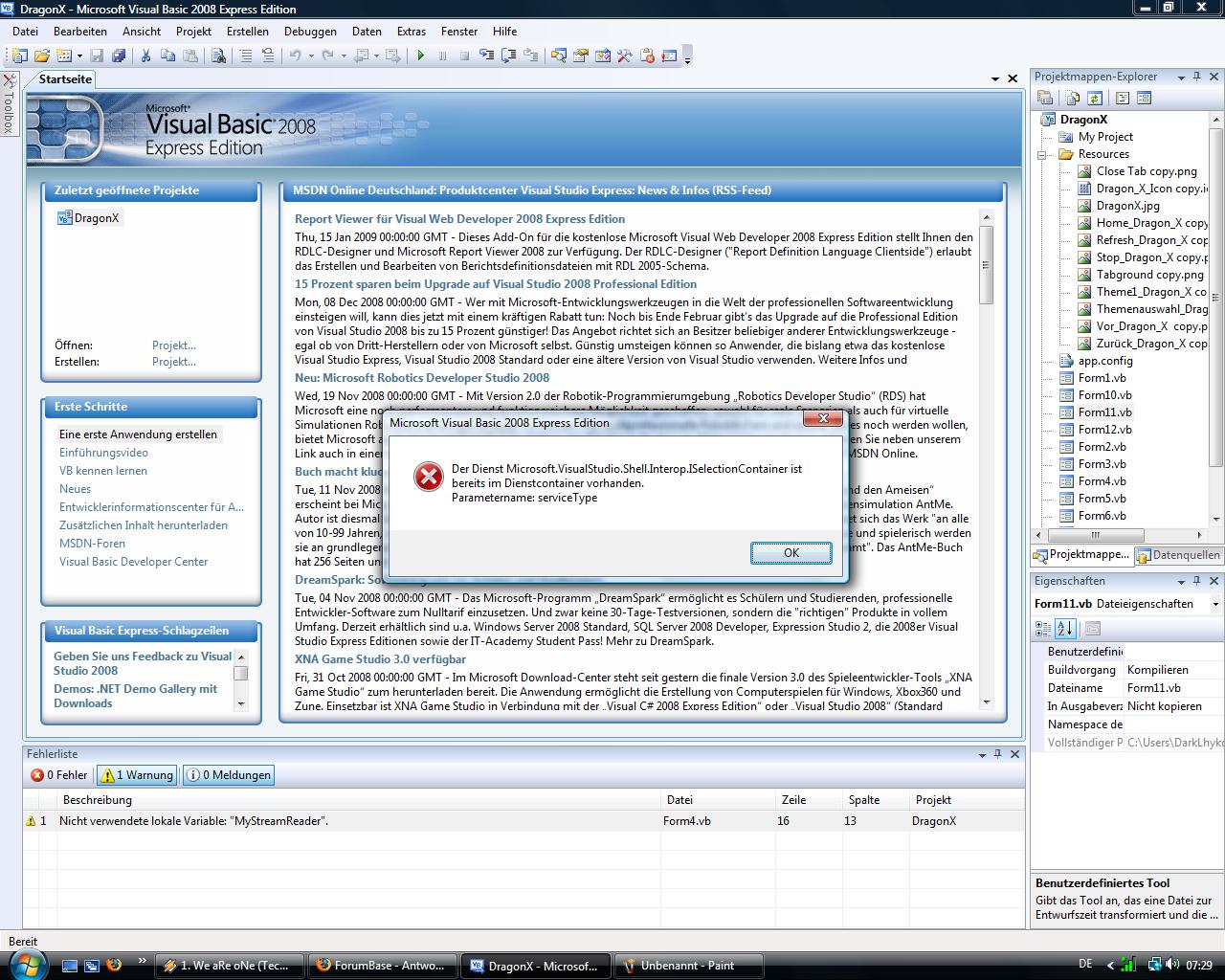
Task: Click the Save All toolbar icon
Action: click(x=119, y=56)
